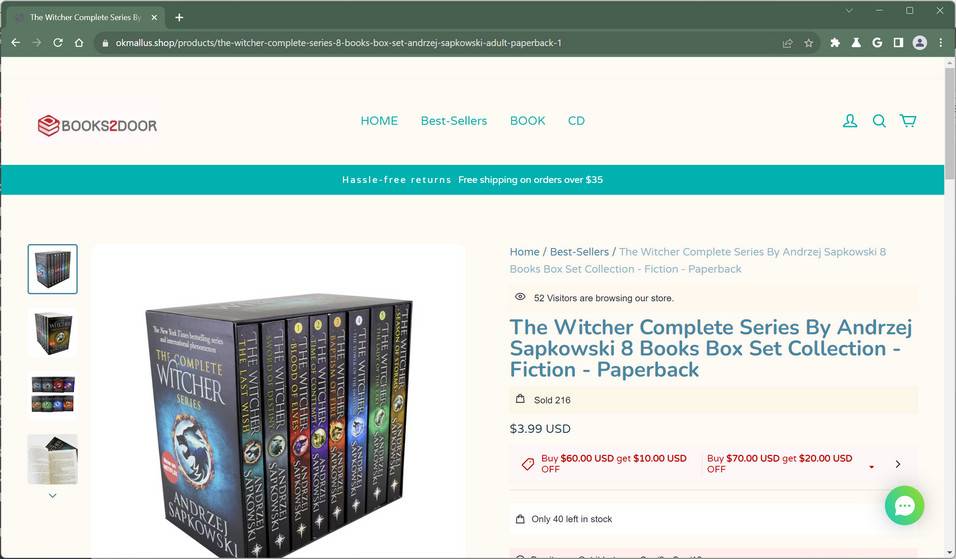Image resolution: width=956 pixels, height=559 pixels.
Task: Open the browser profile avatar
Action: (919, 43)
